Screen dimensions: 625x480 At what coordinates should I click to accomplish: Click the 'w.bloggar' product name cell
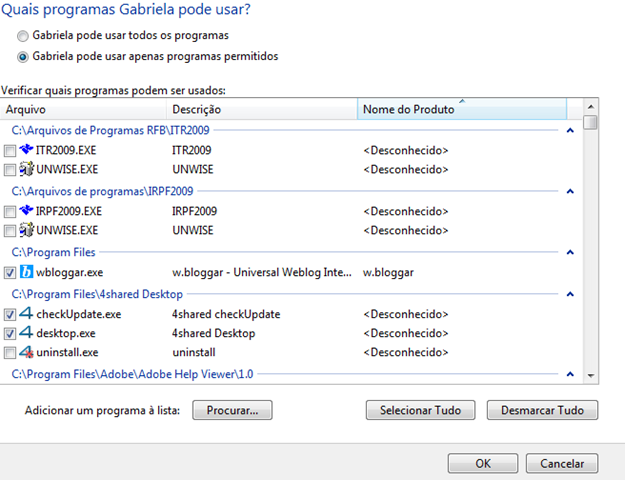coord(388,272)
